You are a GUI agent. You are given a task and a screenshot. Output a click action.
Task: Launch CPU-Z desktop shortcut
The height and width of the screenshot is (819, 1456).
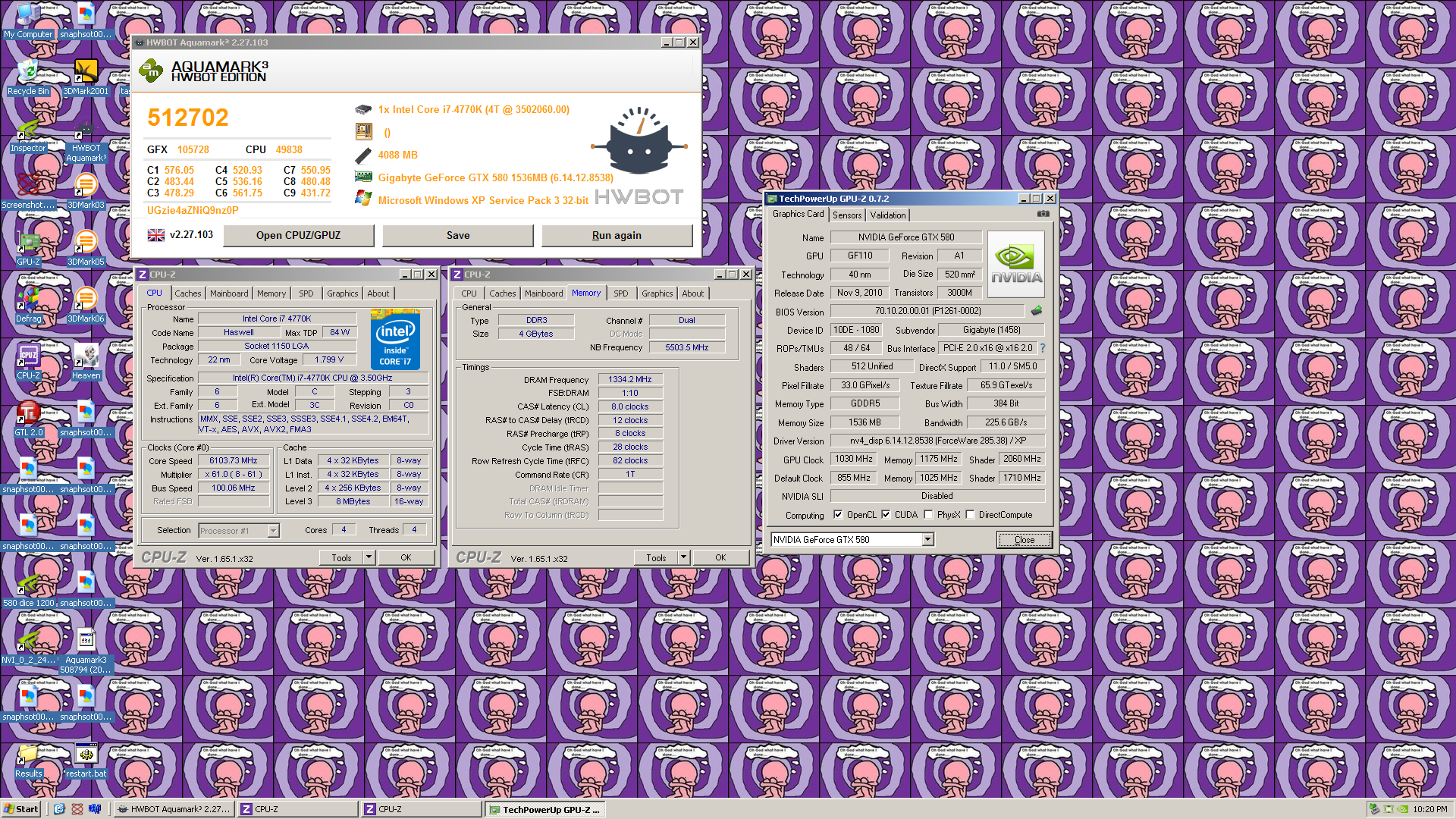point(28,362)
